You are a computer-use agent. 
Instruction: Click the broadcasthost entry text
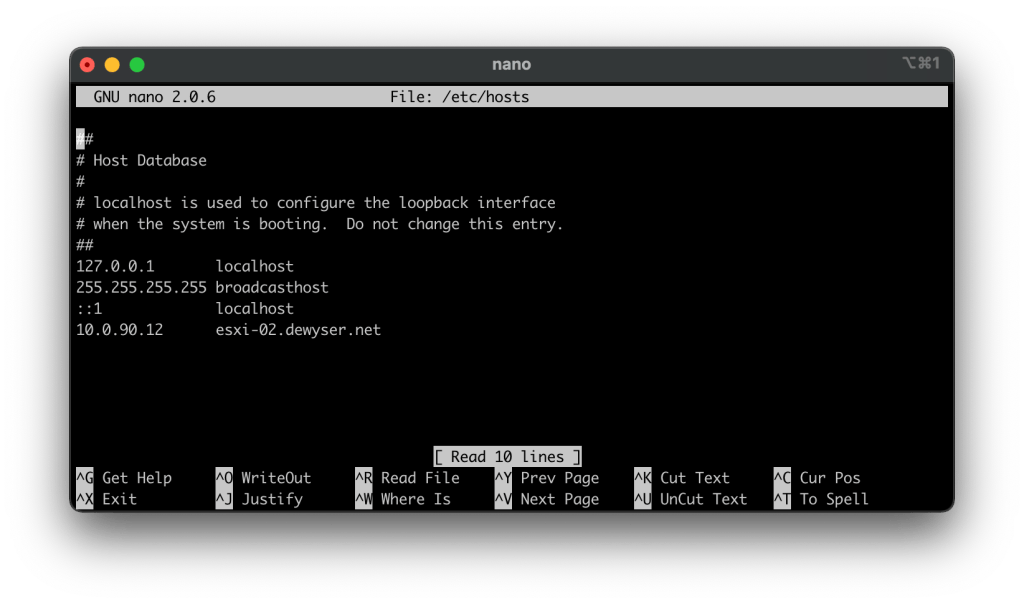click(x=272, y=288)
